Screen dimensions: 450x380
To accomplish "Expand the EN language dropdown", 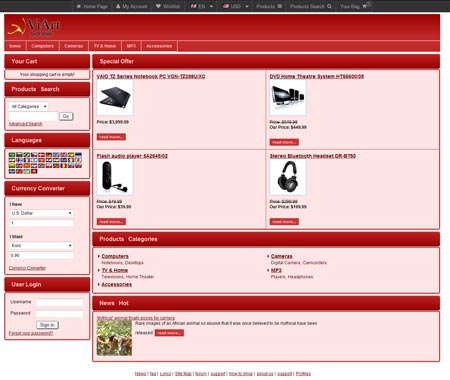I will pos(202,6).
